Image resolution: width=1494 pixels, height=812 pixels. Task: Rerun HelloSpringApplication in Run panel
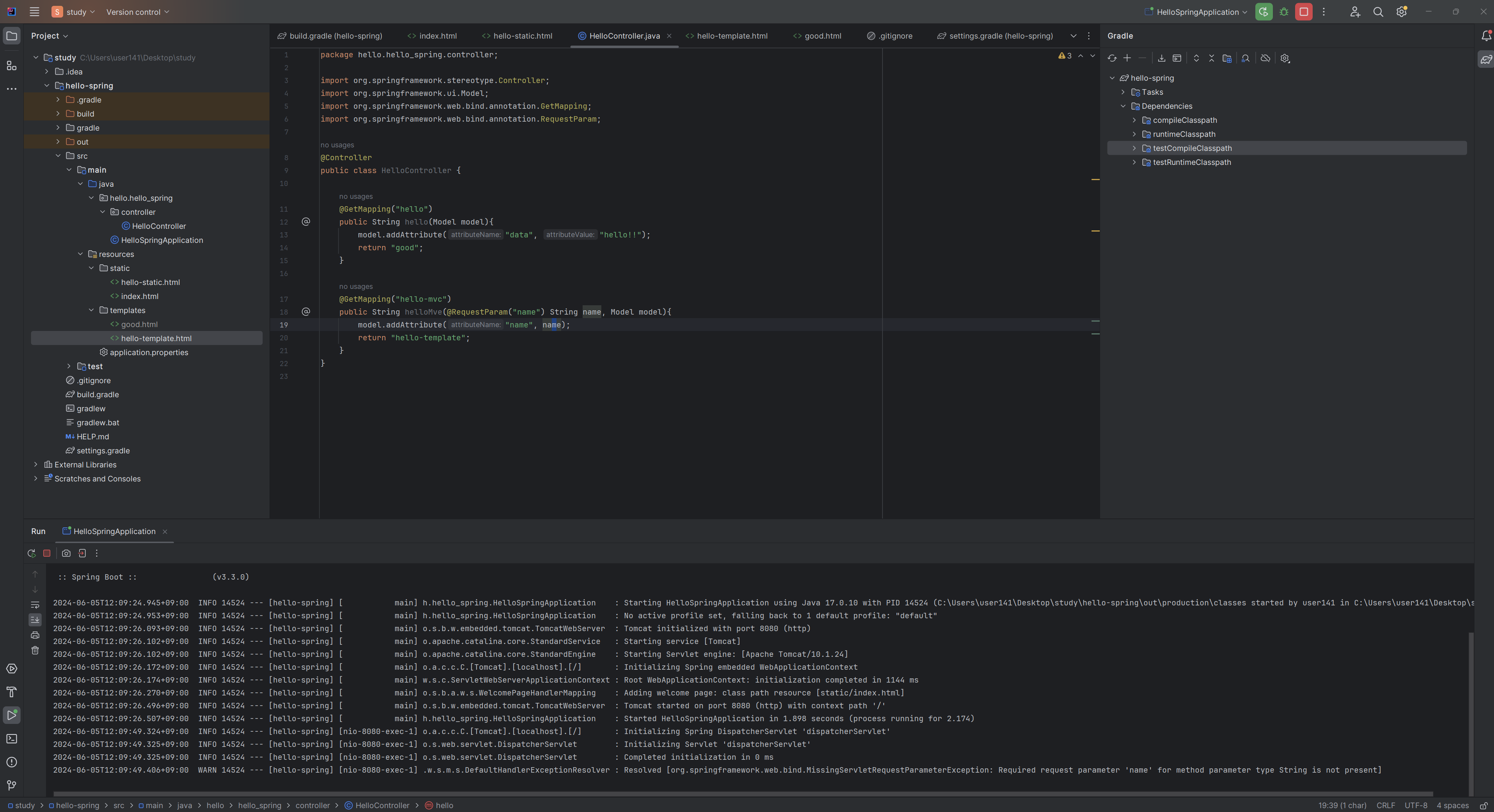[31, 554]
